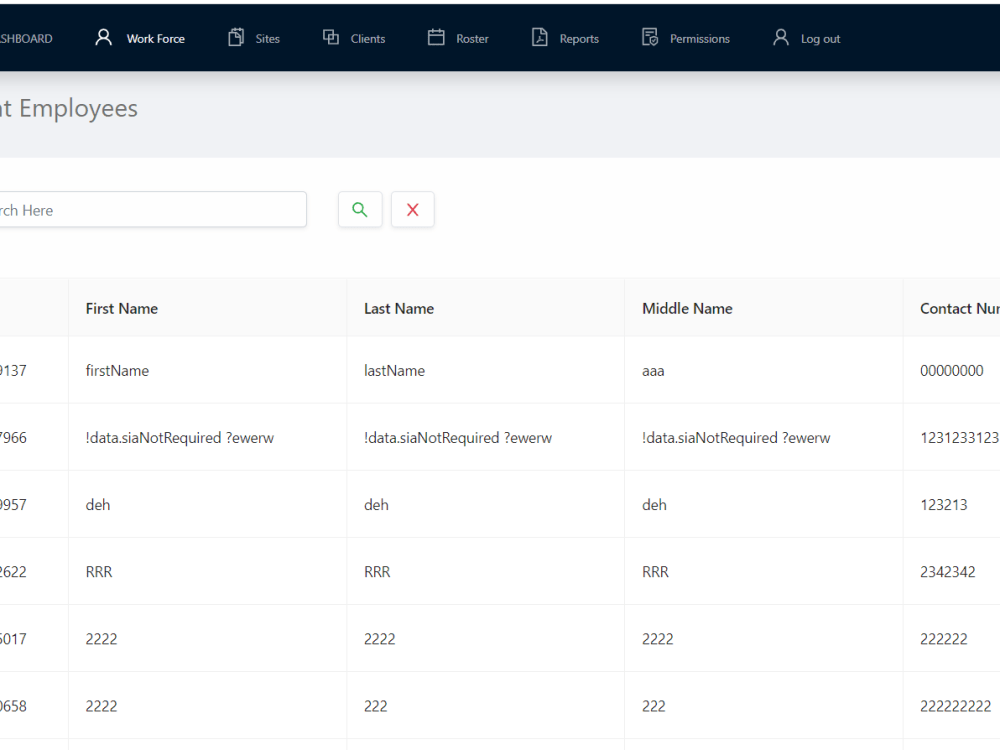Viewport: 1000px width, 750px height.
Task: Click first name cell 'deh'
Action: [98, 504]
